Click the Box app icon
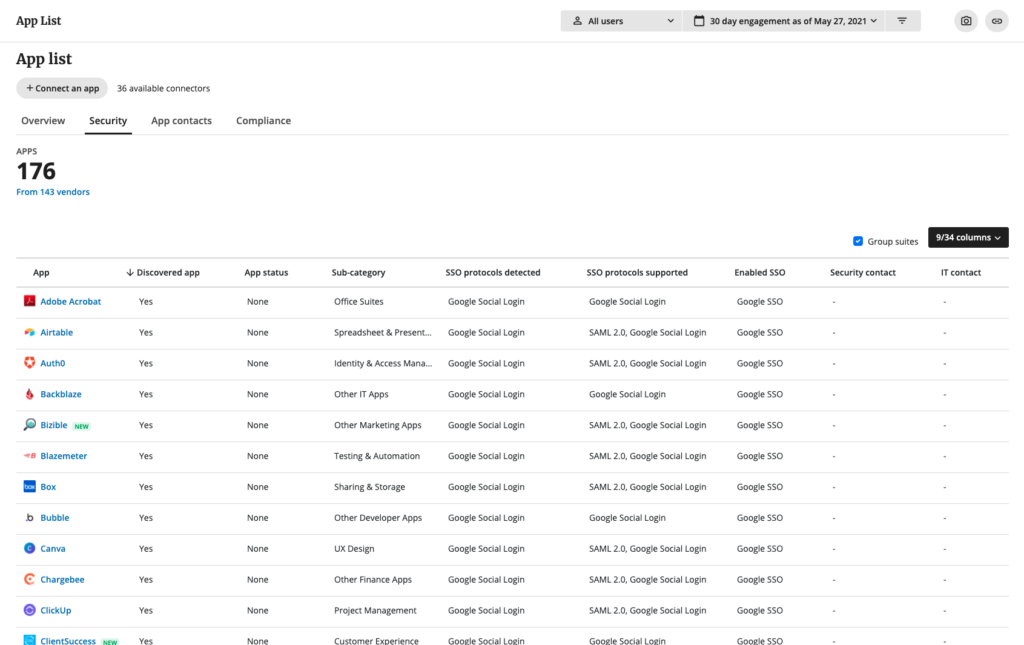 tap(29, 486)
